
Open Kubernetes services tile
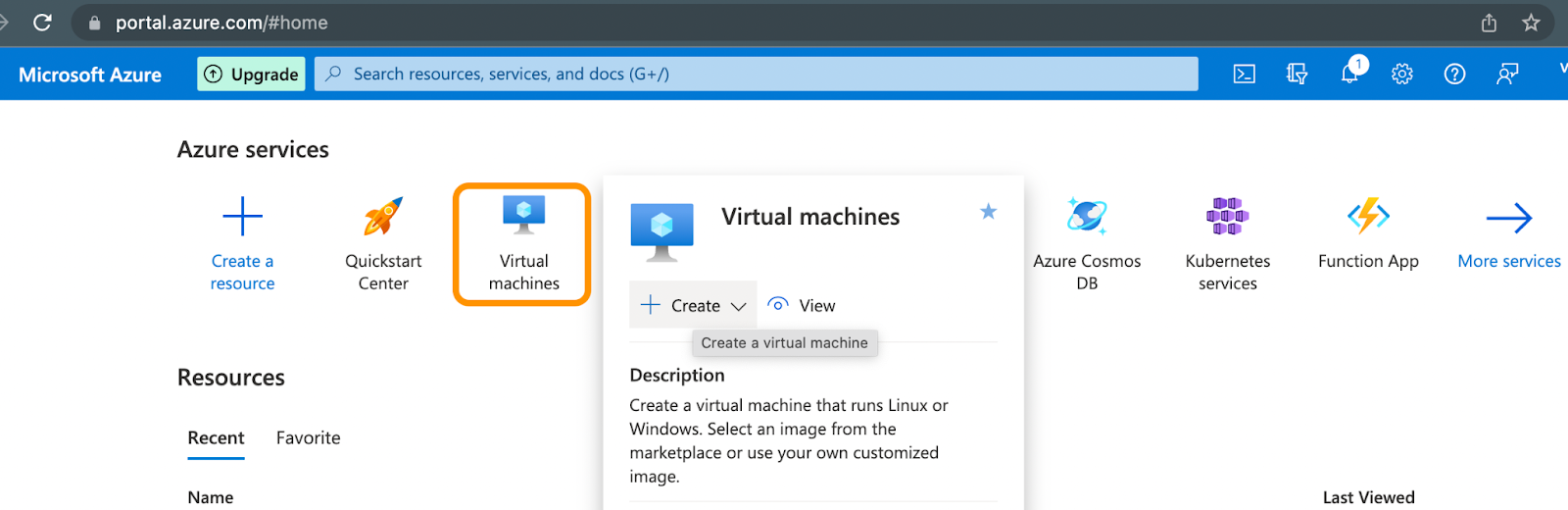(x=1228, y=244)
